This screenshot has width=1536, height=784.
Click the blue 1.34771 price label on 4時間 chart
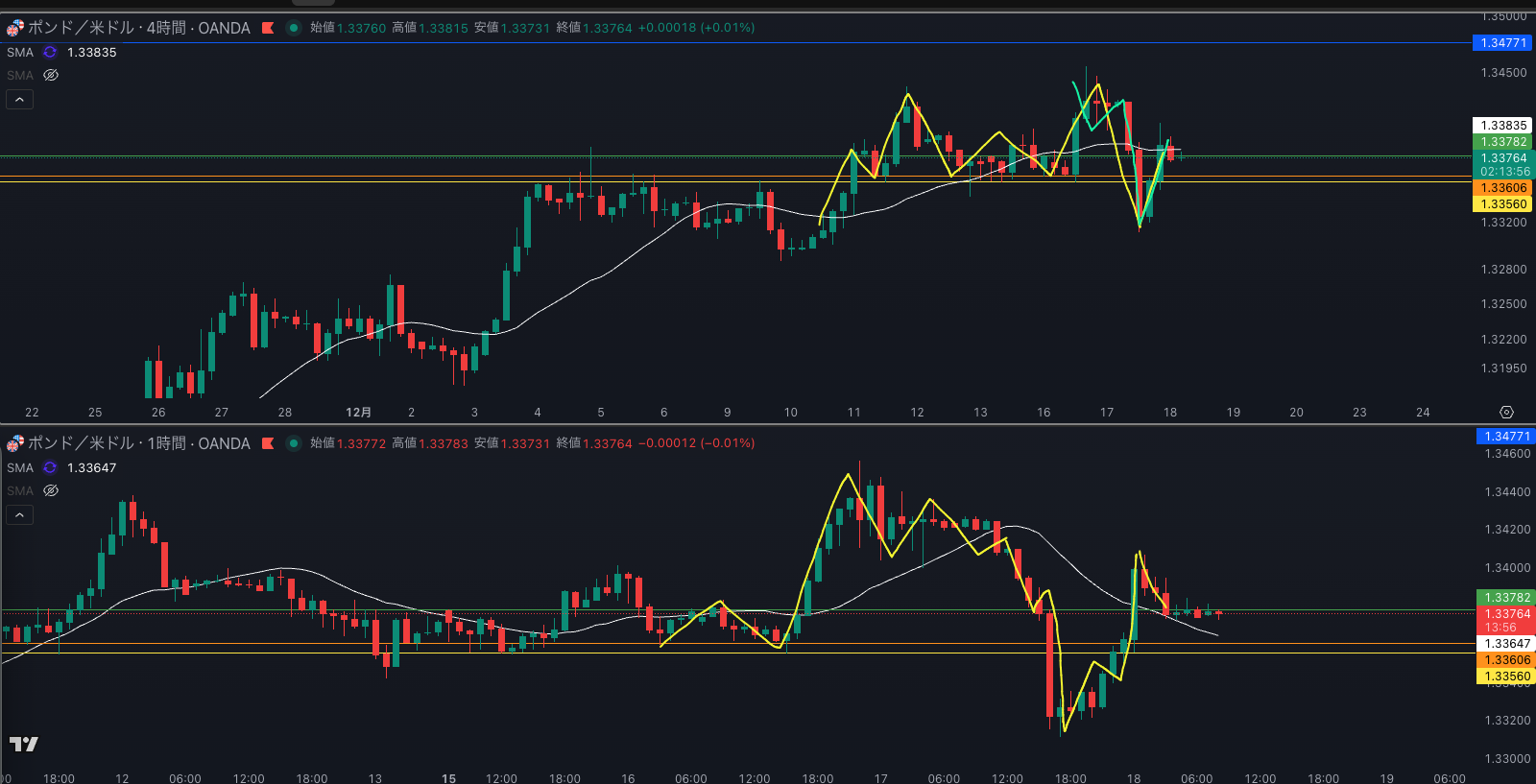(1502, 43)
